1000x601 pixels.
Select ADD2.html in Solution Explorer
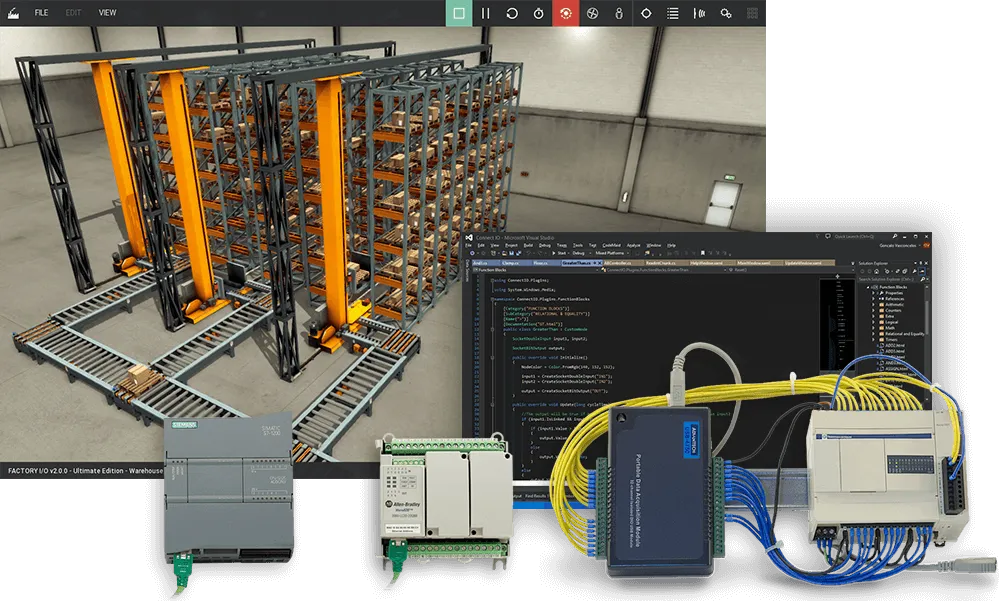(894, 345)
